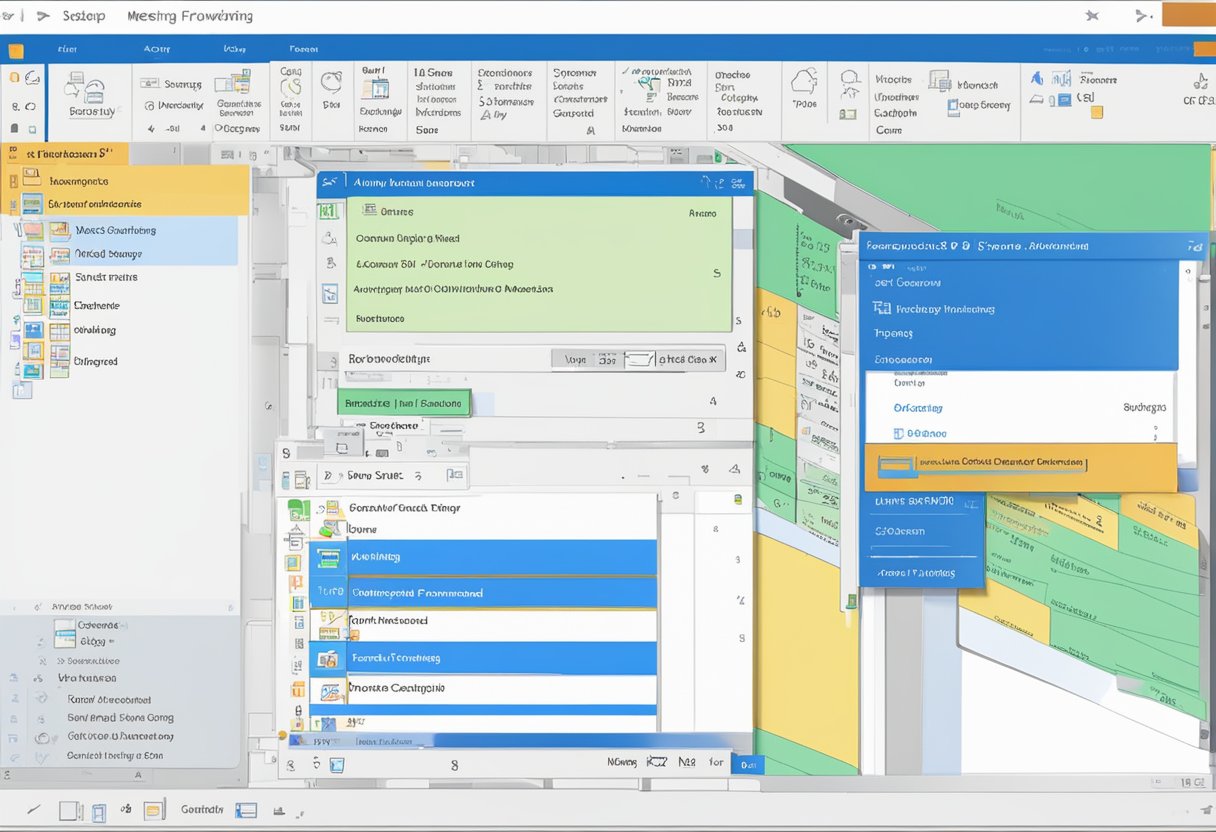Open the Send Status dropdown in the center dialog

tap(420, 477)
